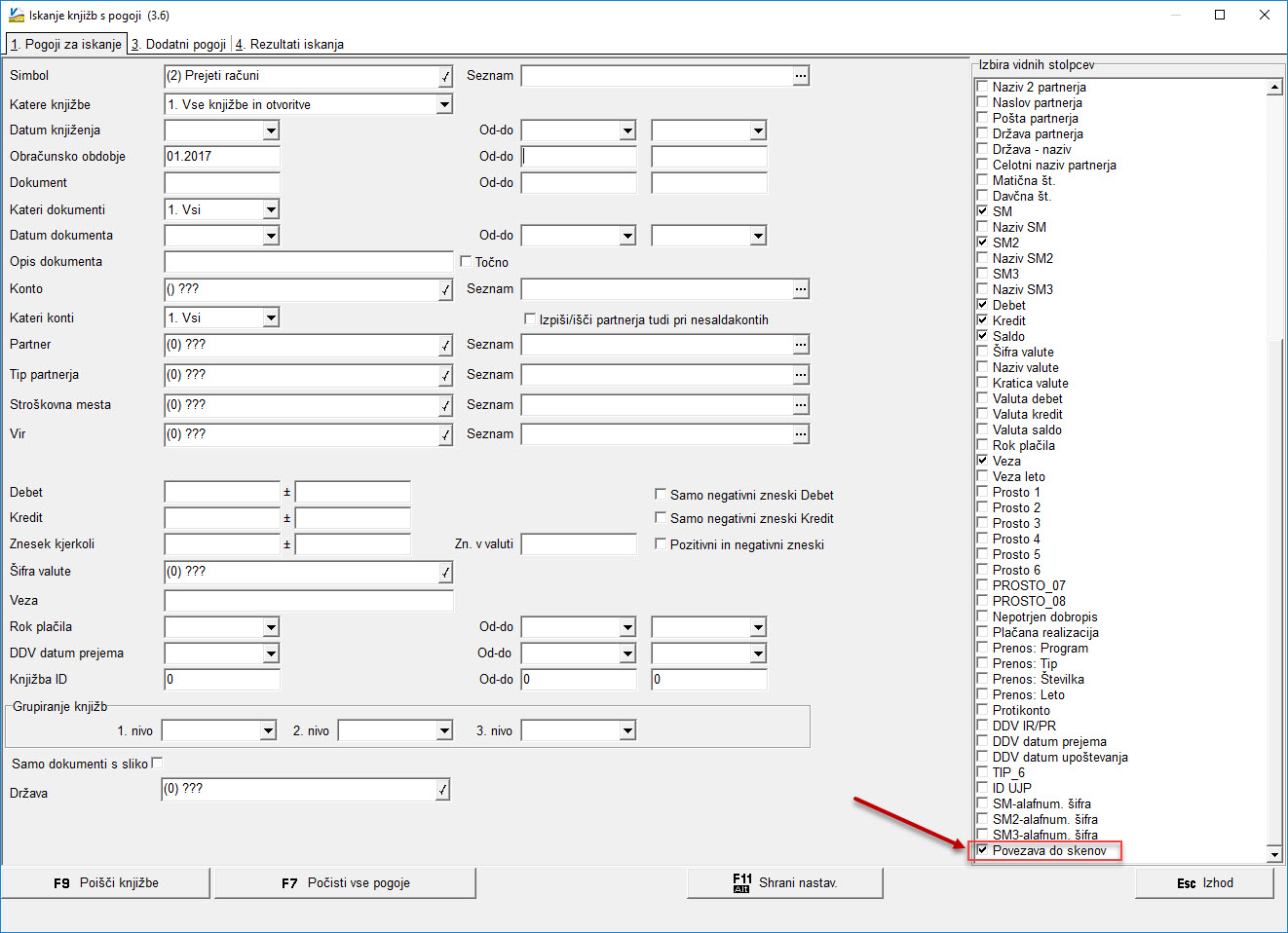Click the first Debet amount field

pos(222,493)
